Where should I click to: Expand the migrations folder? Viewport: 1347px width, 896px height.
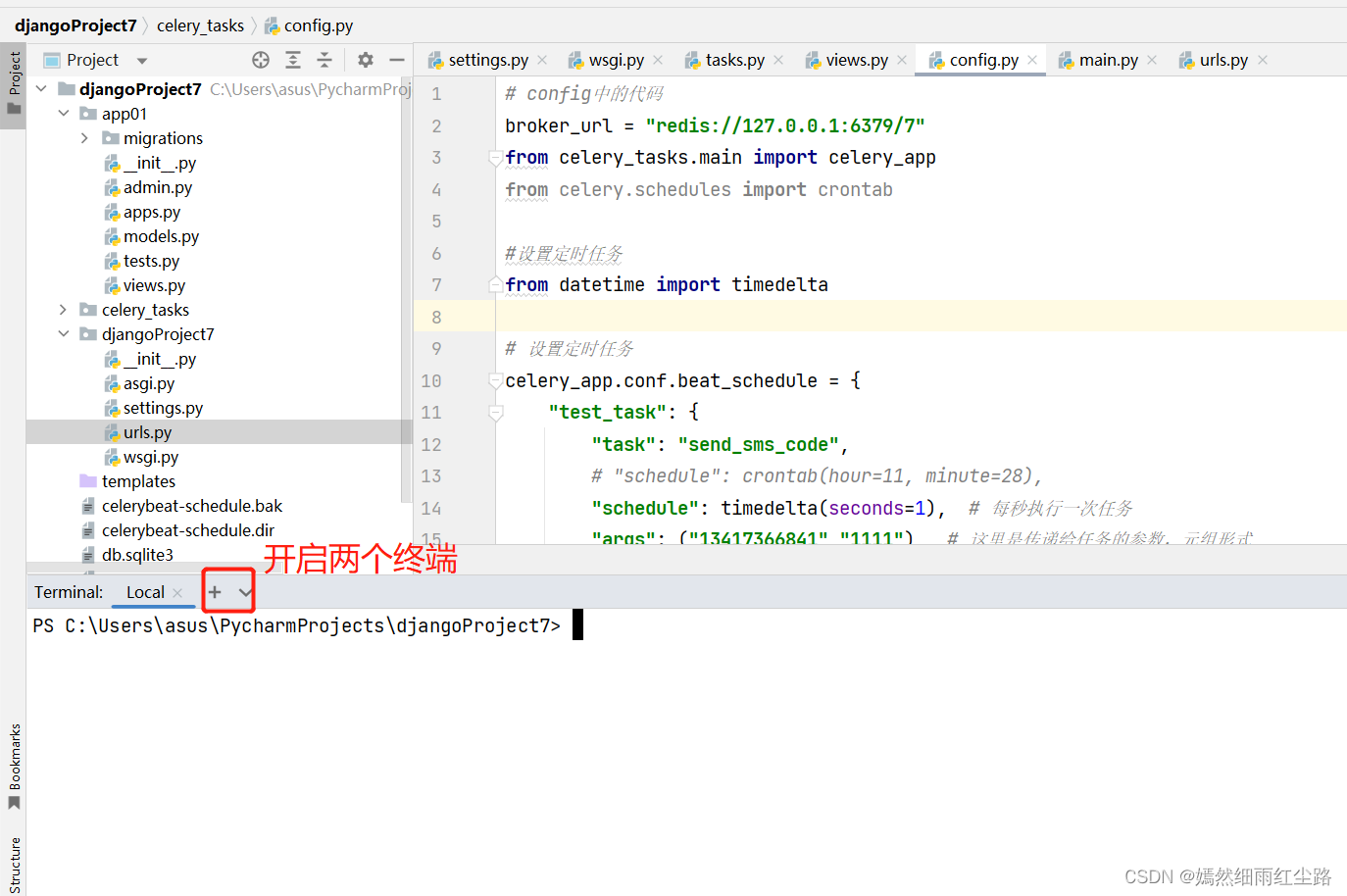coord(83,137)
